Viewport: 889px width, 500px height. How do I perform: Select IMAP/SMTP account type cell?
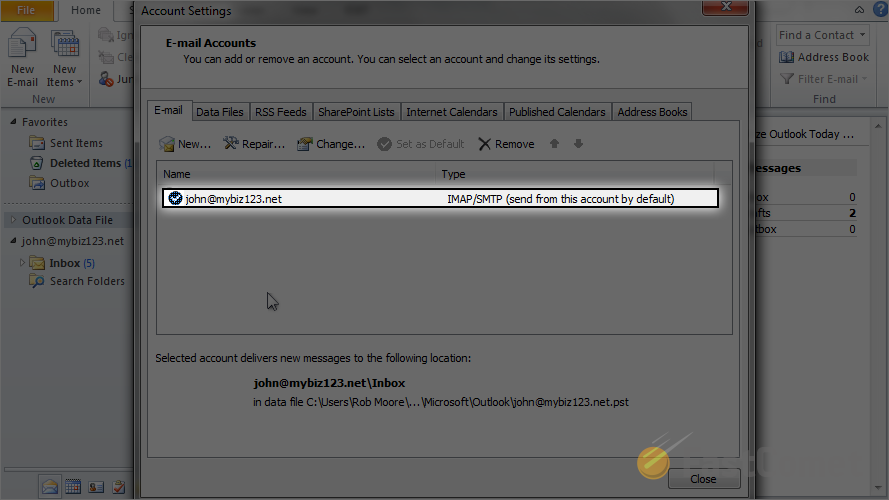(x=560, y=199)
